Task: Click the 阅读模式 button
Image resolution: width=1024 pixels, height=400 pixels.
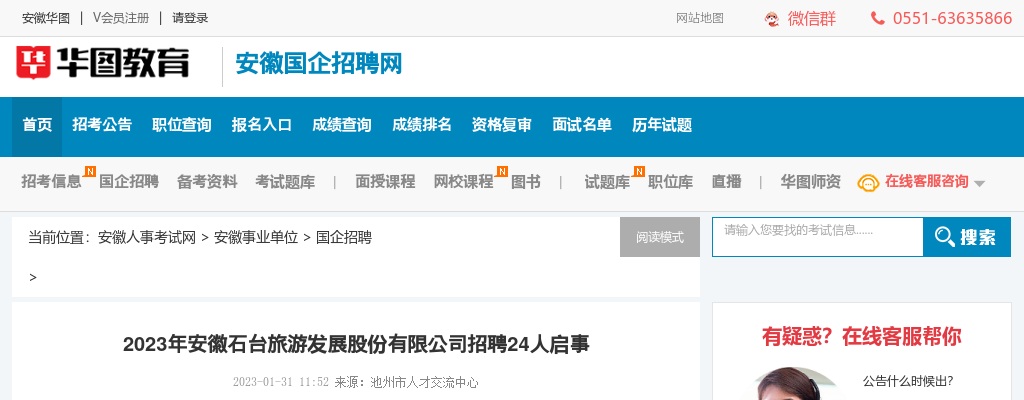Action: point(659,237)
